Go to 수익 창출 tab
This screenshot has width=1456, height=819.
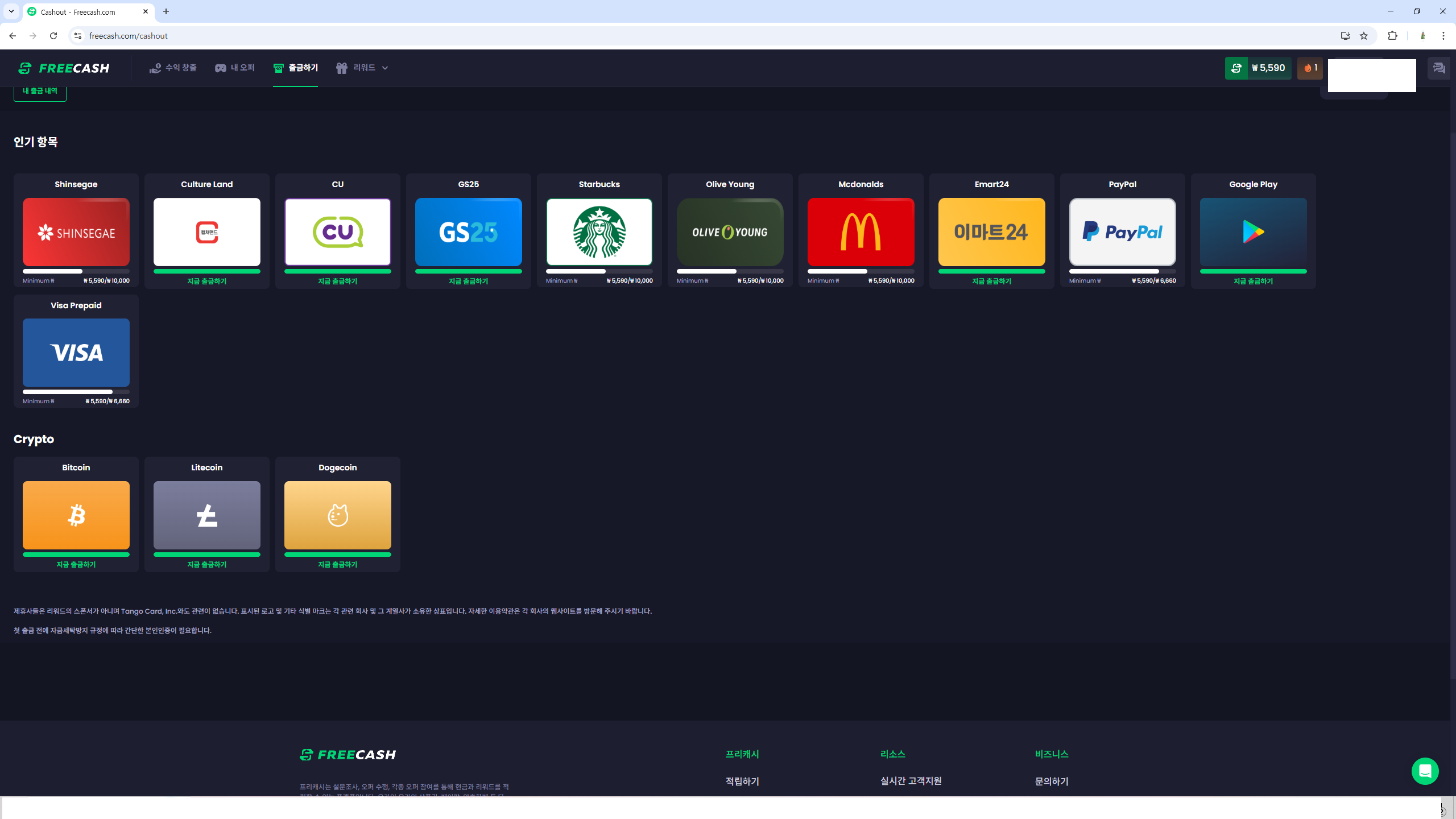point(173,68)
